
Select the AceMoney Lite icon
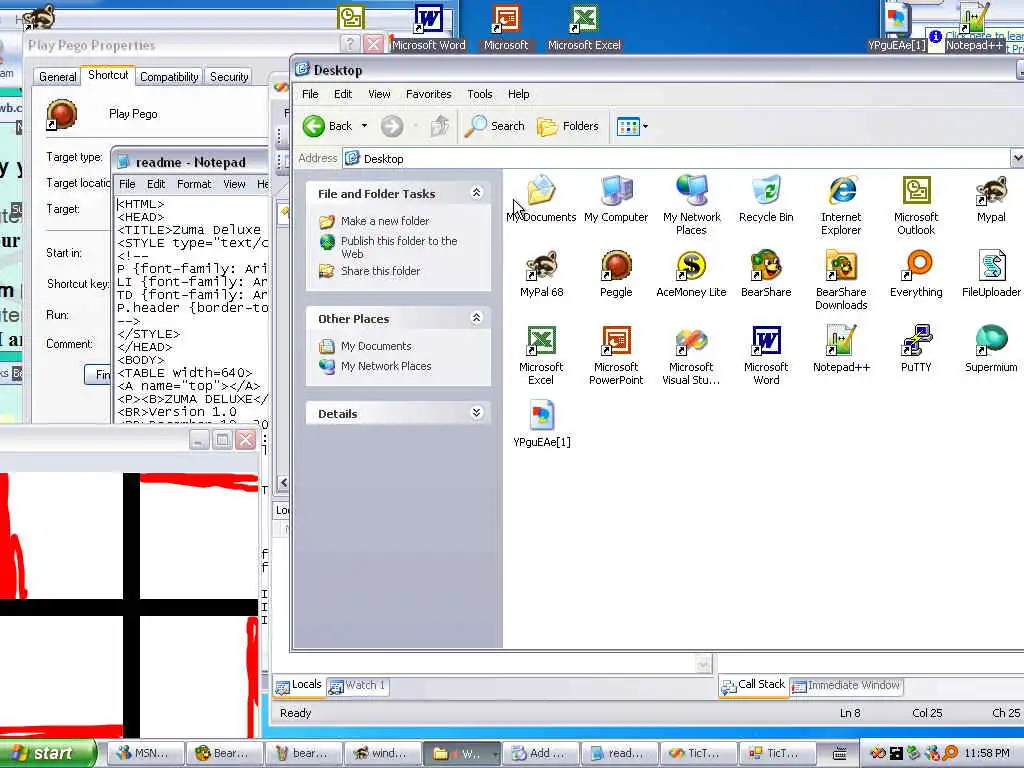click(691, 274)
